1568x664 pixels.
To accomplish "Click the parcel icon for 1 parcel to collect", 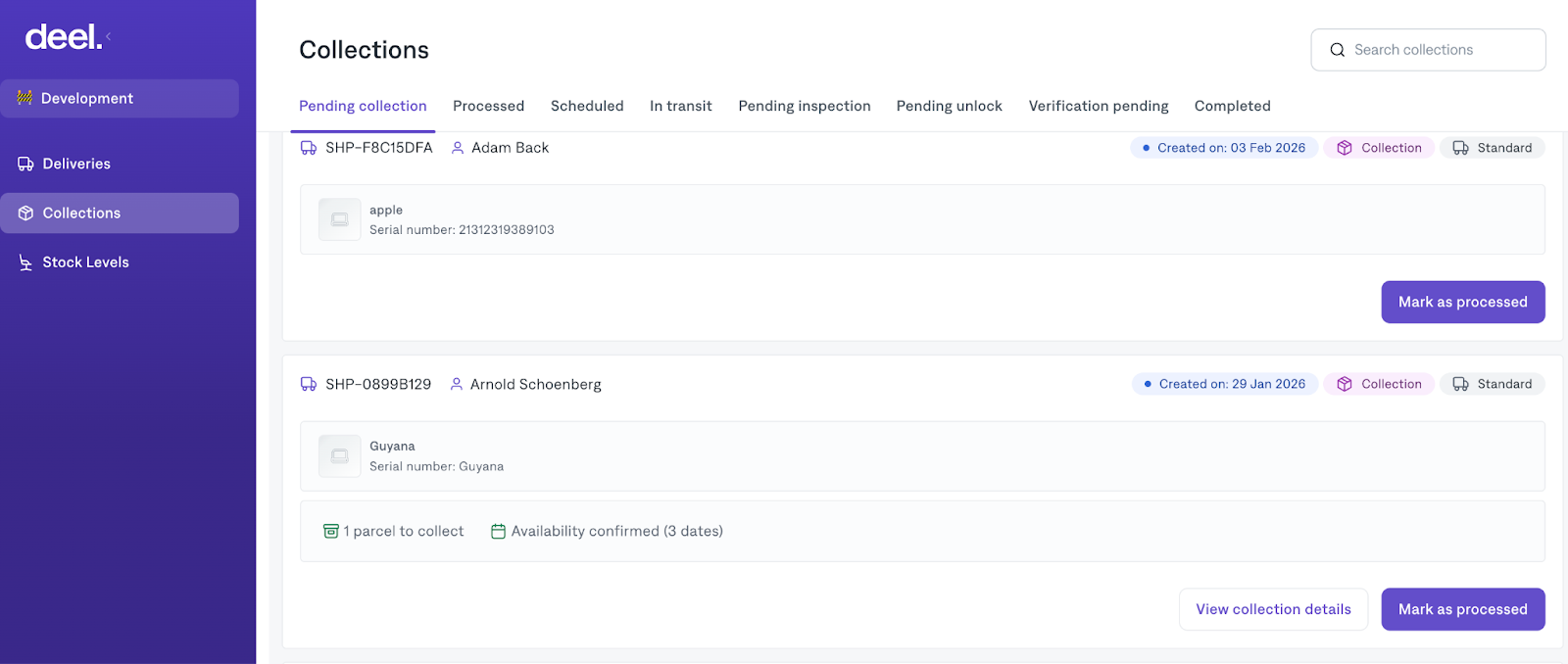I will (x=331, y=531).
